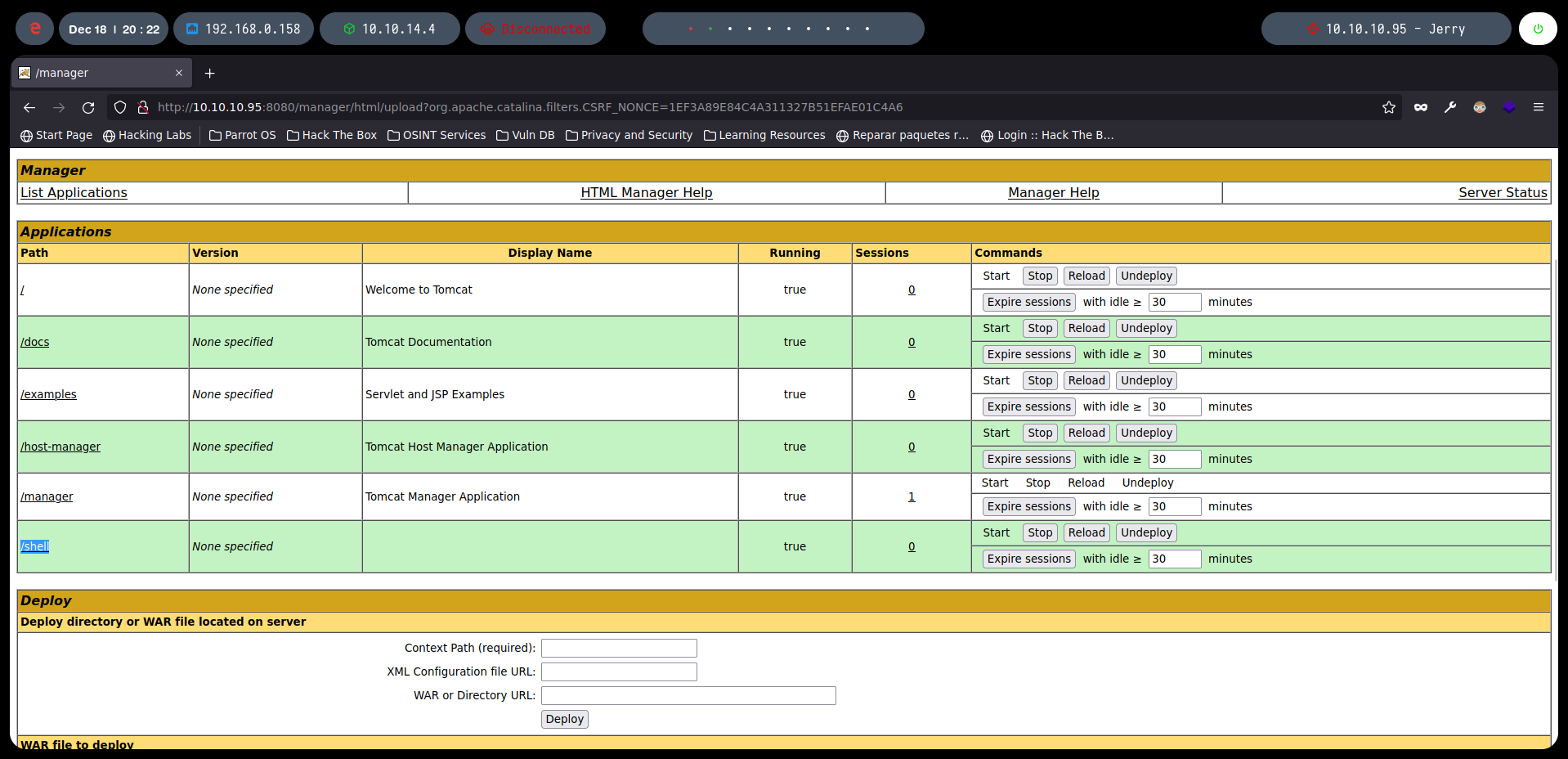
Task: Click the browser forward arrow
Action: pos(59,107)
